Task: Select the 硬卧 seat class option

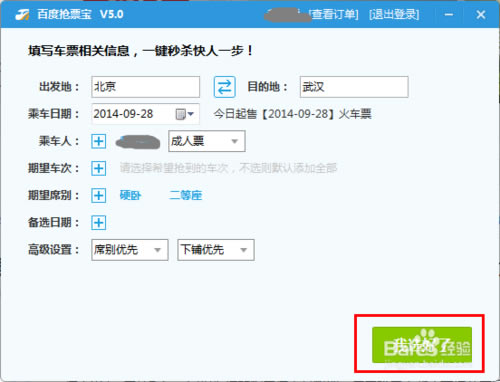Action: pos(130,195)
